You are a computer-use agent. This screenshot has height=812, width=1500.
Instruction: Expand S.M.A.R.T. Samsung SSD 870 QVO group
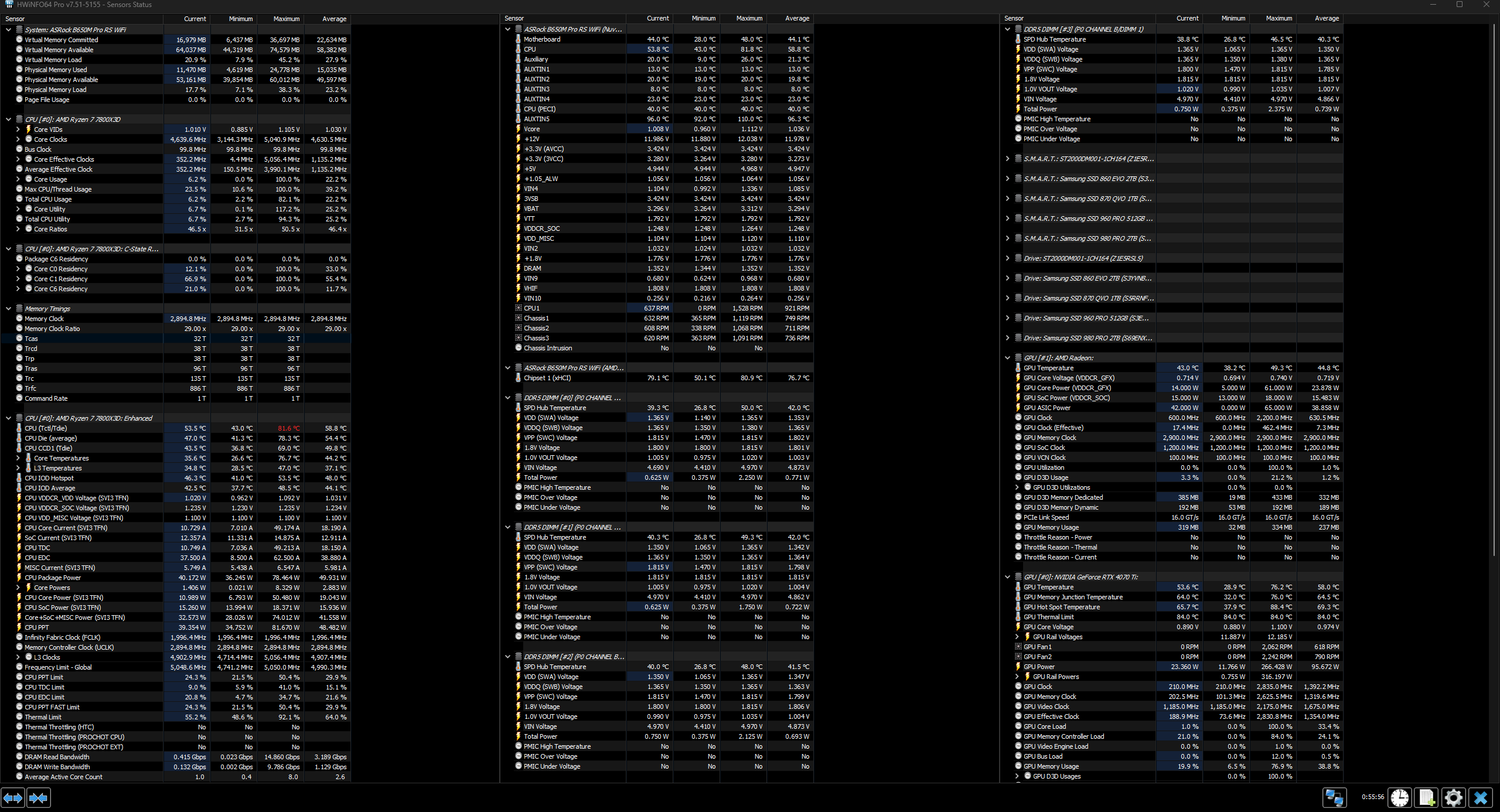coord(1007,199)
